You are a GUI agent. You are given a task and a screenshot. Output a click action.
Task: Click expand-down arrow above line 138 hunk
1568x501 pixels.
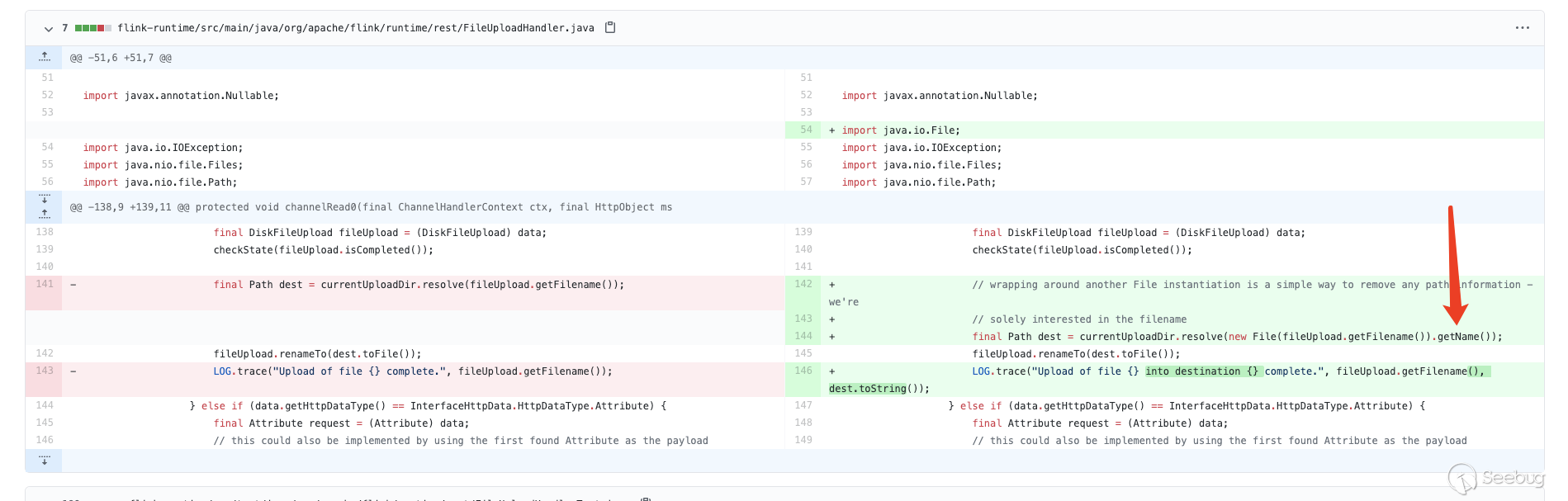pos(45,199)
